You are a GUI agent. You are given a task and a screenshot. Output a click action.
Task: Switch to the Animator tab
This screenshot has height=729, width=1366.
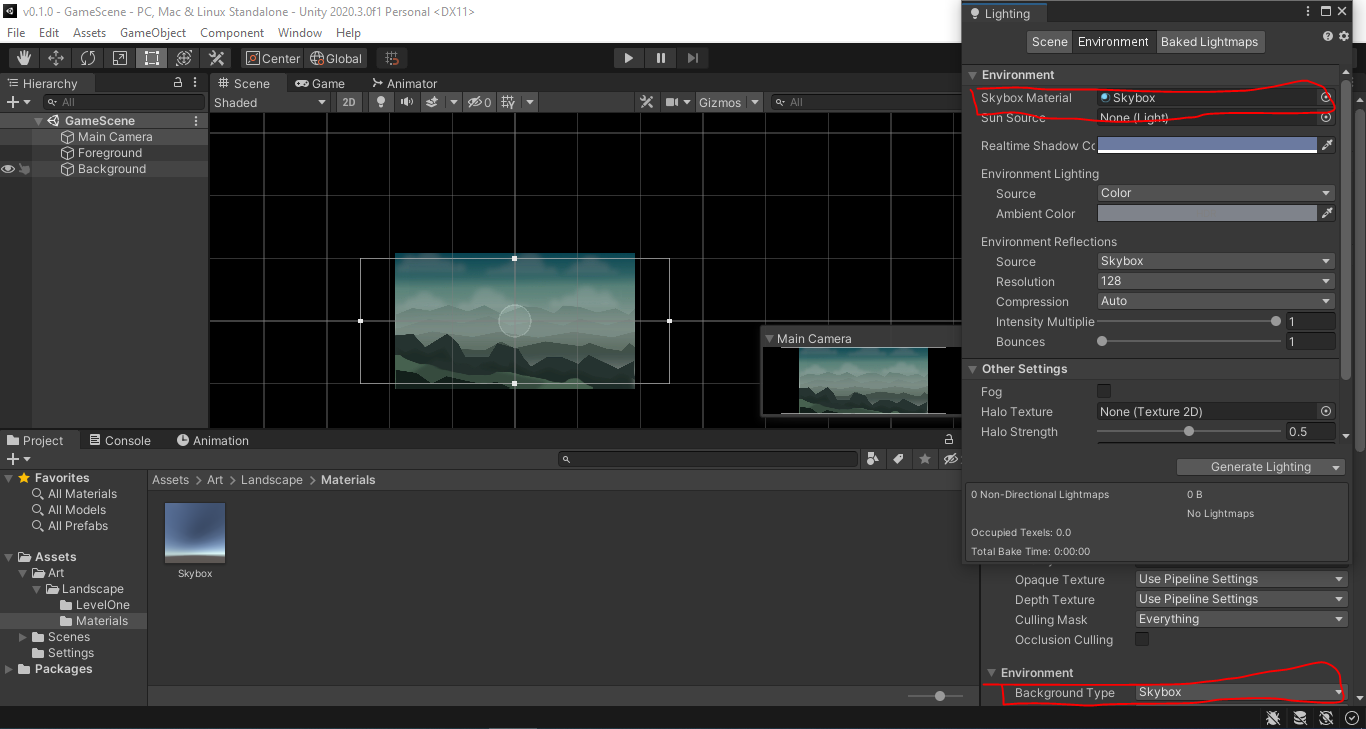pyautogui.click(x=404, y=83)
